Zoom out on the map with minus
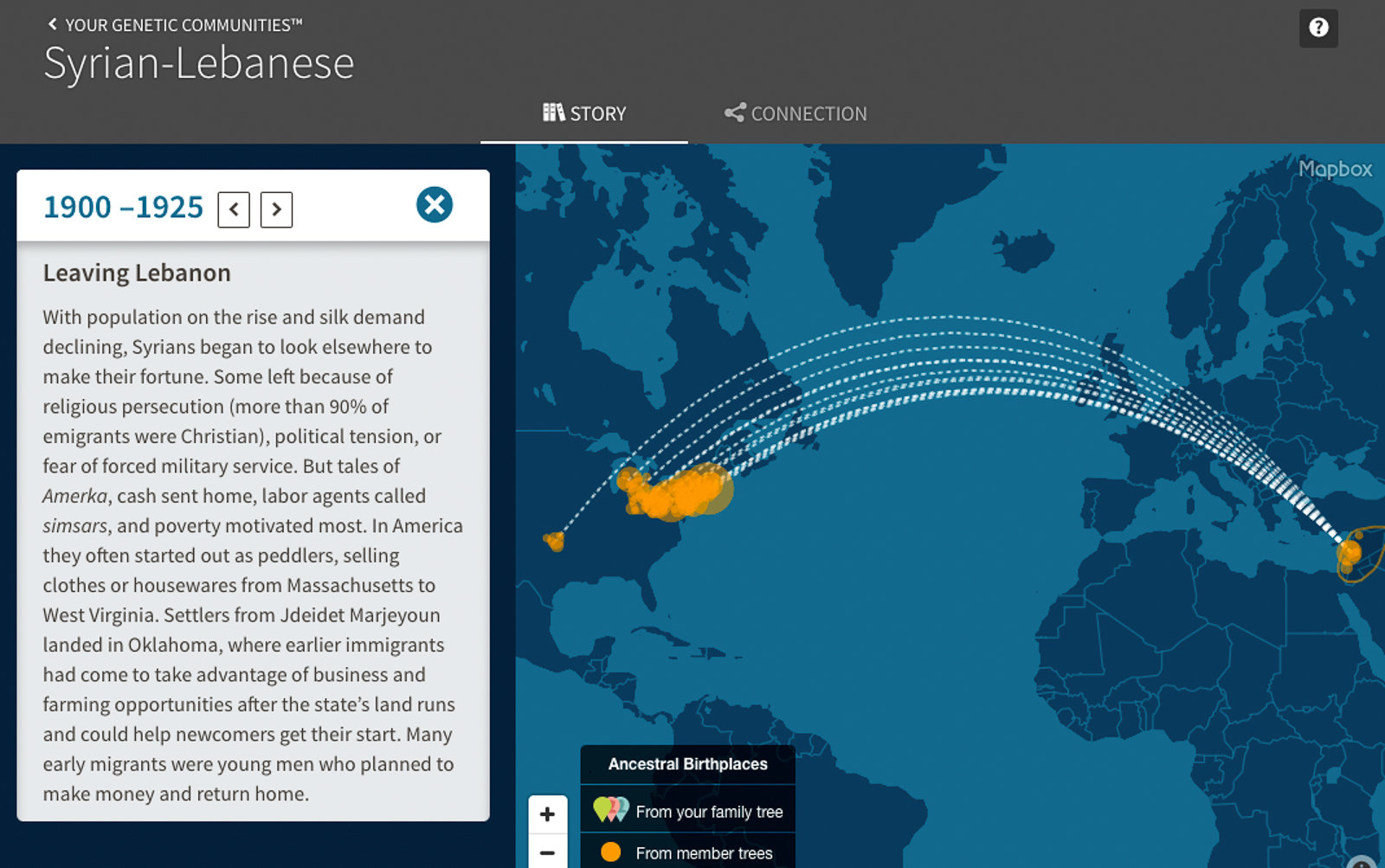1385x868 pixels. click(547, 853)
